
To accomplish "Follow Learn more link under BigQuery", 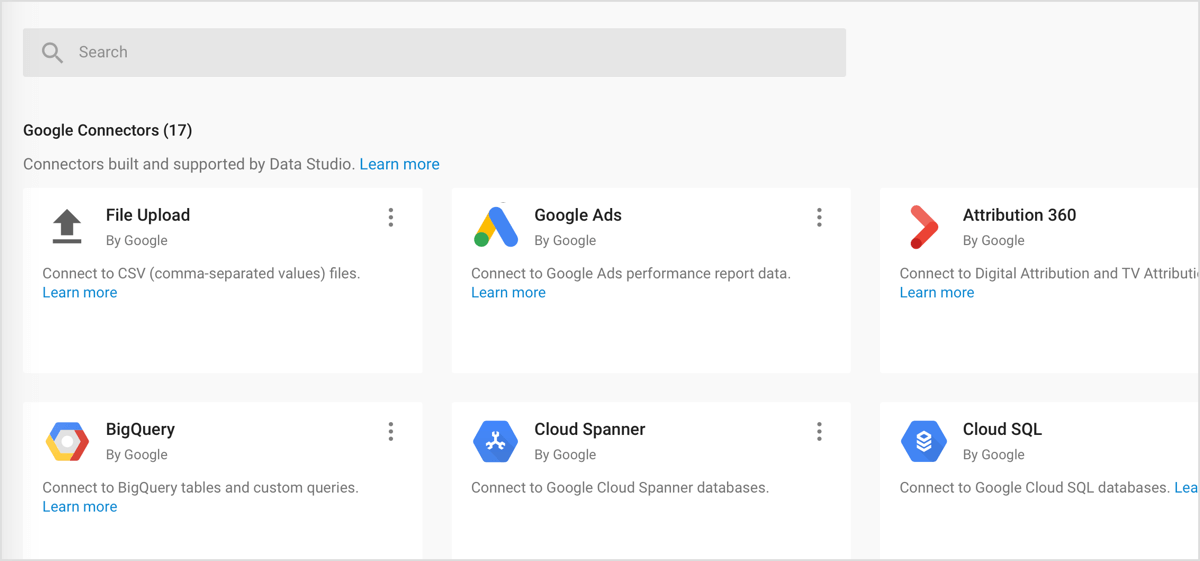I will pos(80,507).
